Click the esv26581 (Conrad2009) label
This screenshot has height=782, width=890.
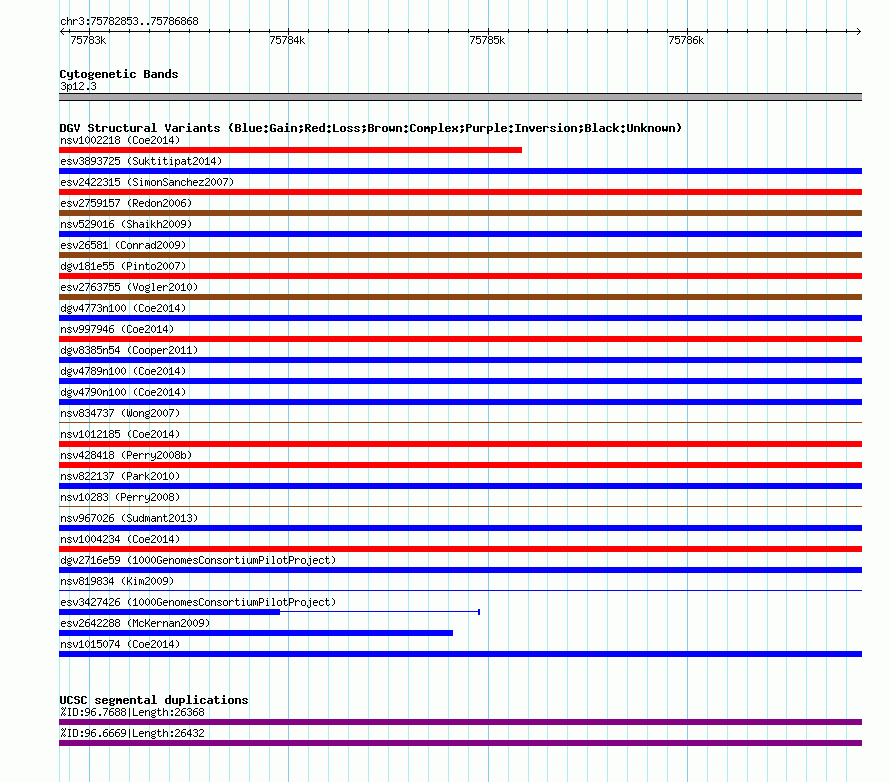pos(123,245)
